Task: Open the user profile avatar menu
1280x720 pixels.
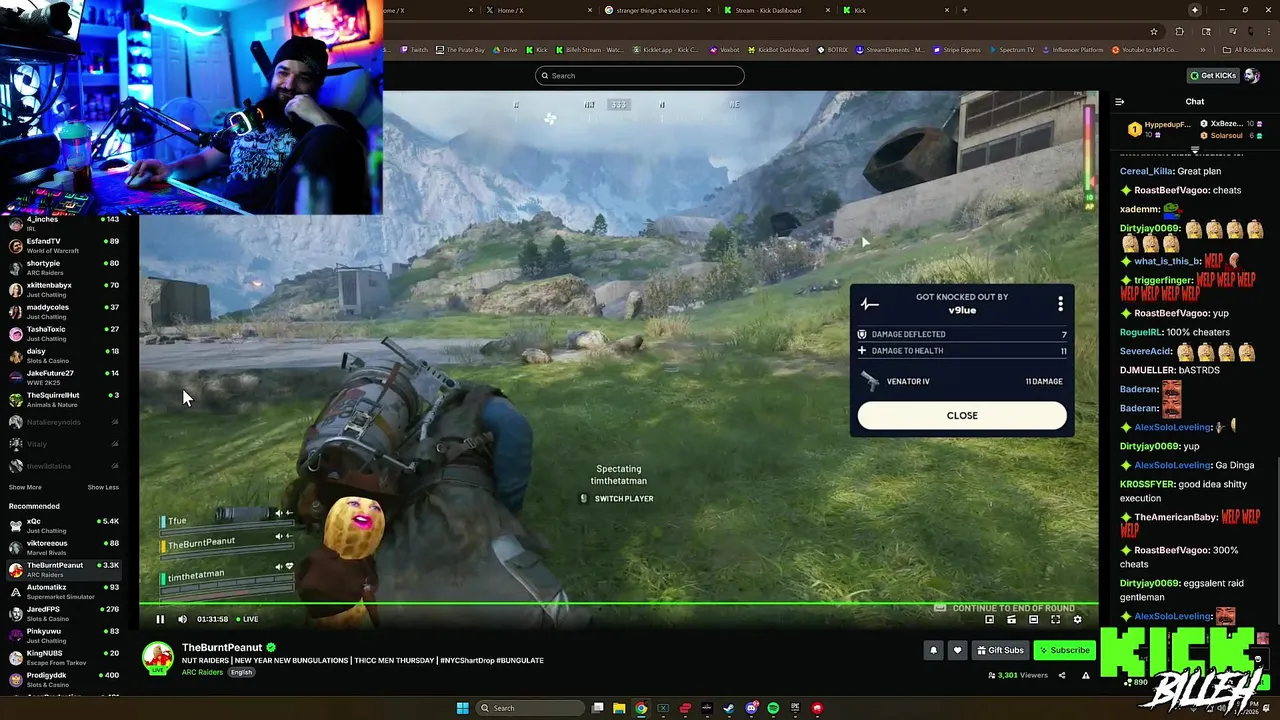Action: tap(1251, 76)
